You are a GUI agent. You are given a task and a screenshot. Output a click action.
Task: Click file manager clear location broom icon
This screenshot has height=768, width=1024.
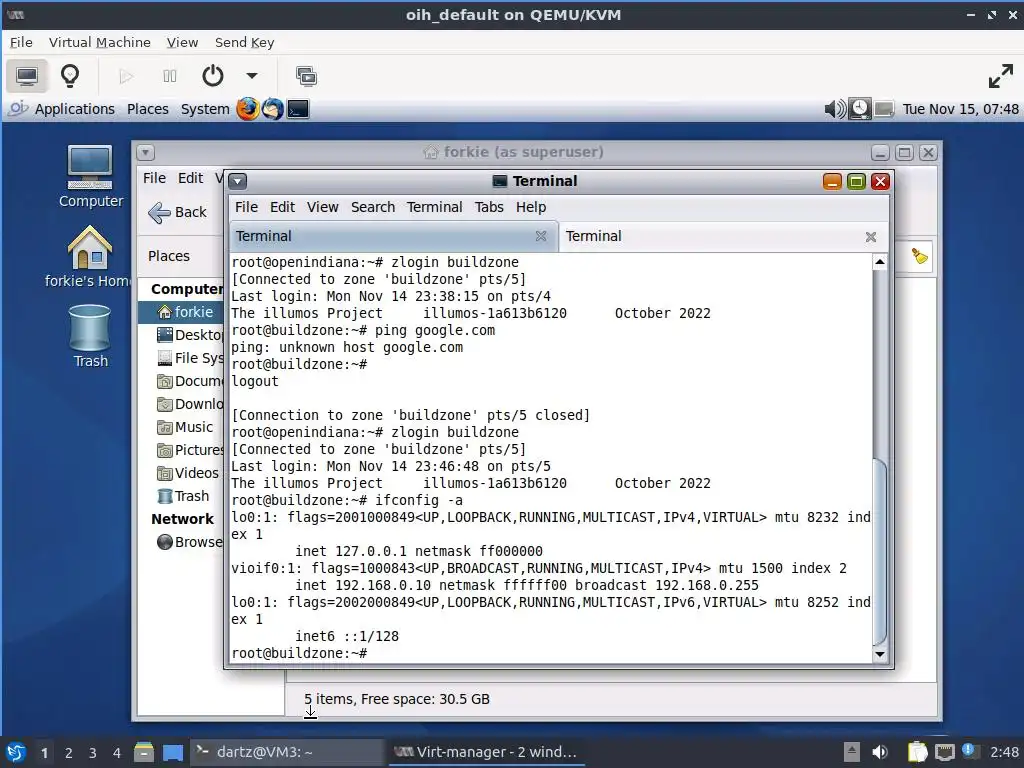click(920, 256)
